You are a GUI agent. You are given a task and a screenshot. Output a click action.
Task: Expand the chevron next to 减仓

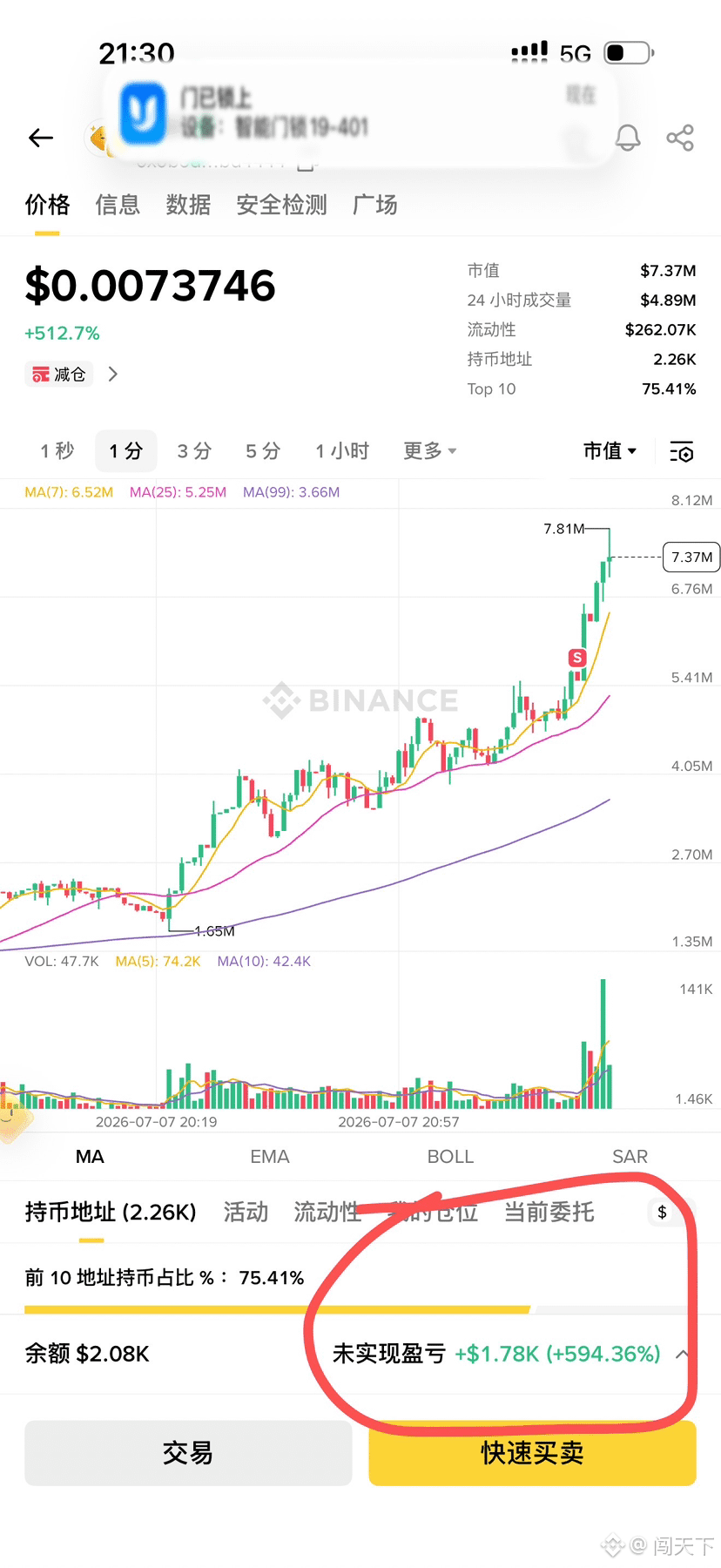[x=112, y=375]
